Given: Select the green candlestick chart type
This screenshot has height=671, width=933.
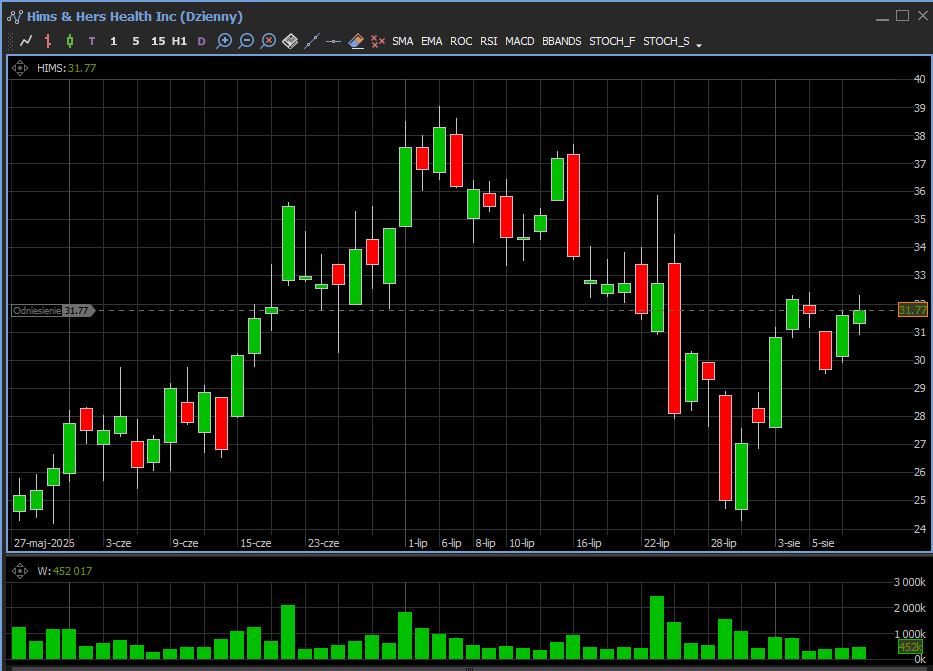Looking at the screenshot, I should (70, 41).
